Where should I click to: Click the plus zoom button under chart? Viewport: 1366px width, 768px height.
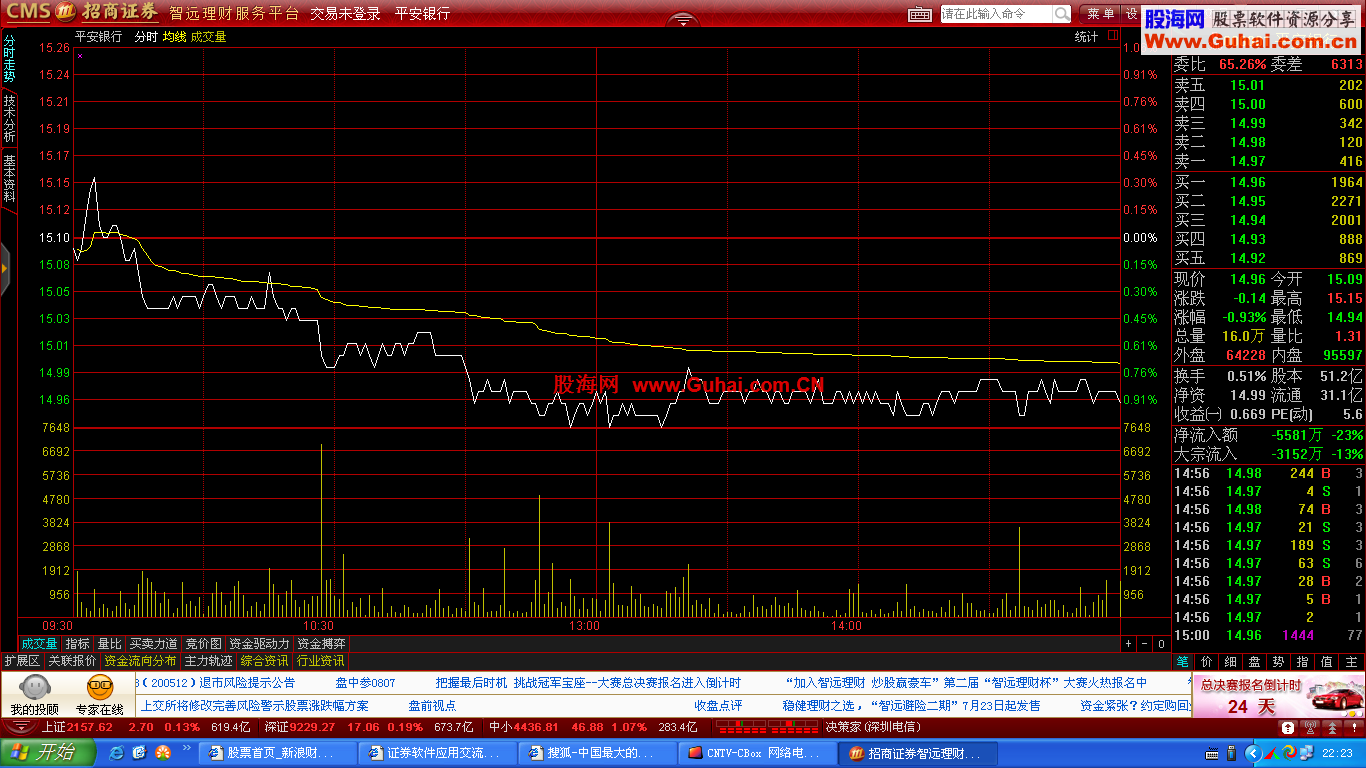1128,644
